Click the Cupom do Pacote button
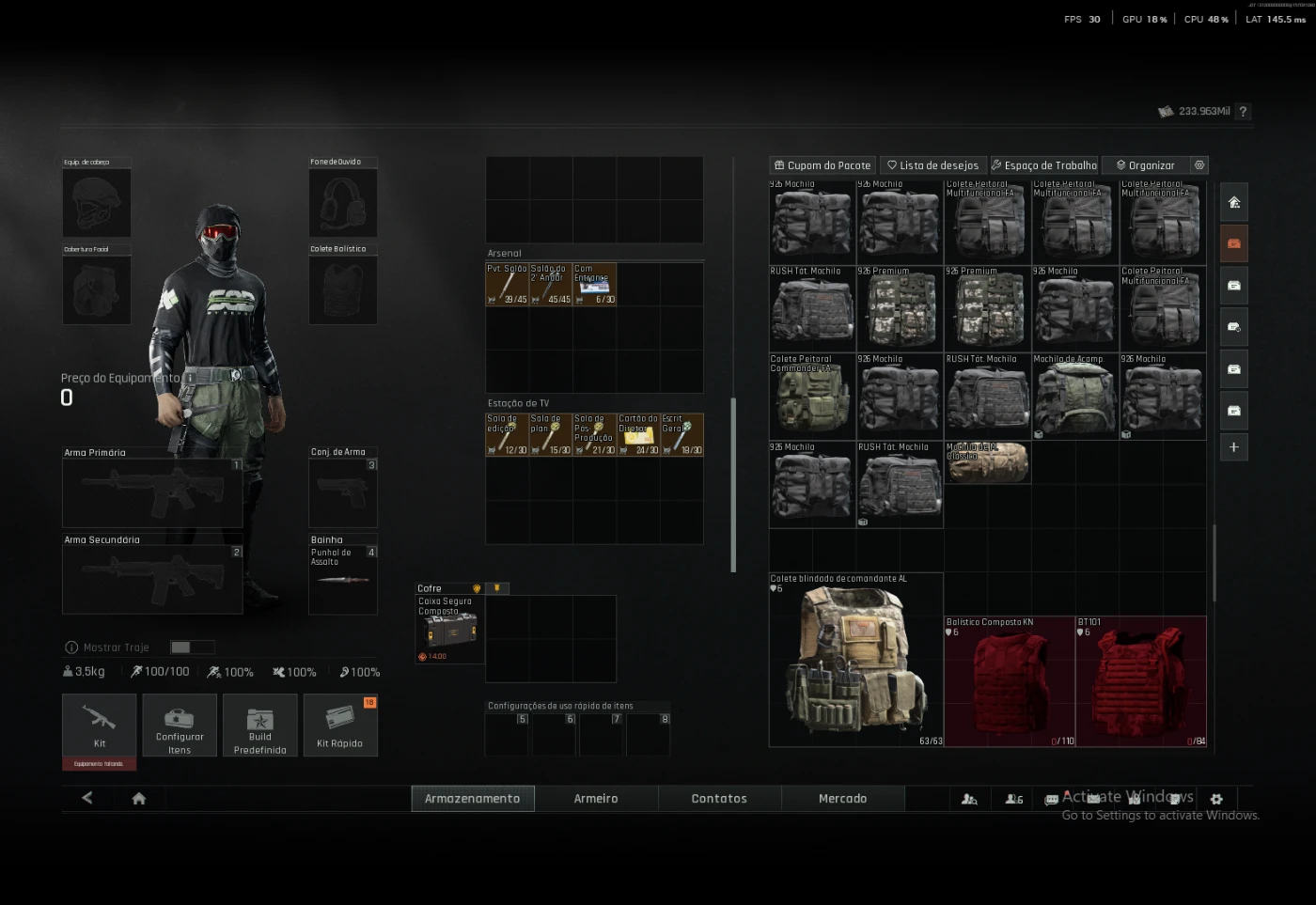 click(x=822, y=165)
